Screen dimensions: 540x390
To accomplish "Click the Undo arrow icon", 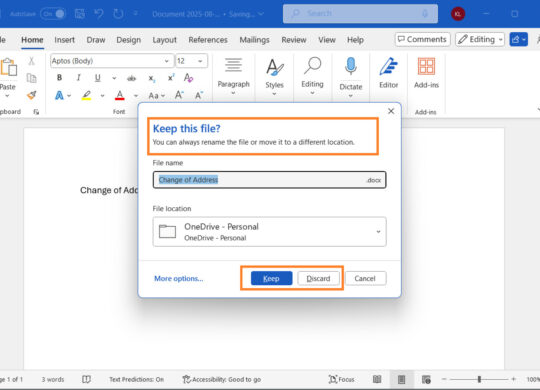I will 99,14.
